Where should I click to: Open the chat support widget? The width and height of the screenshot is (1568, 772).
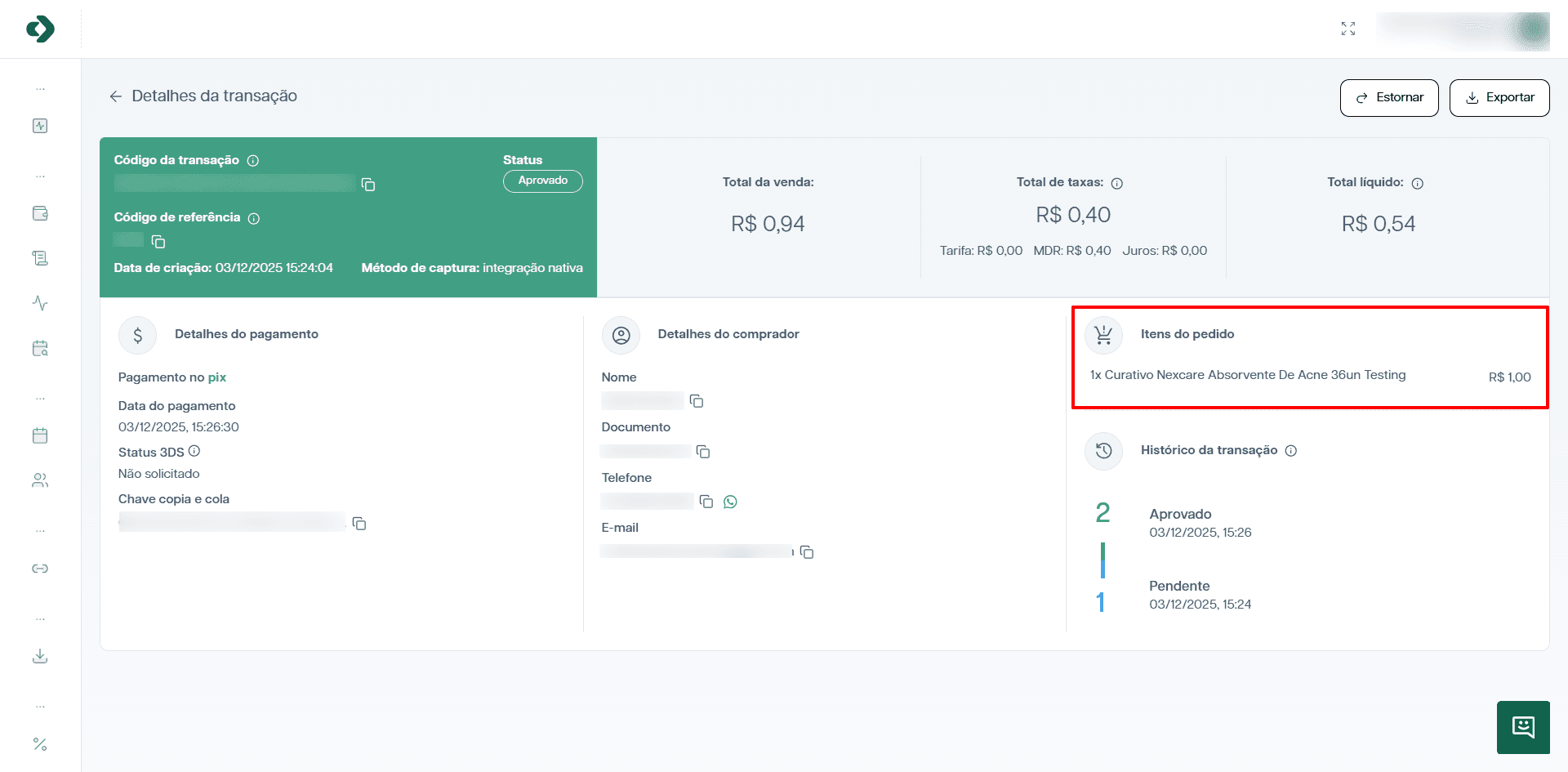tap(1523, 727)
